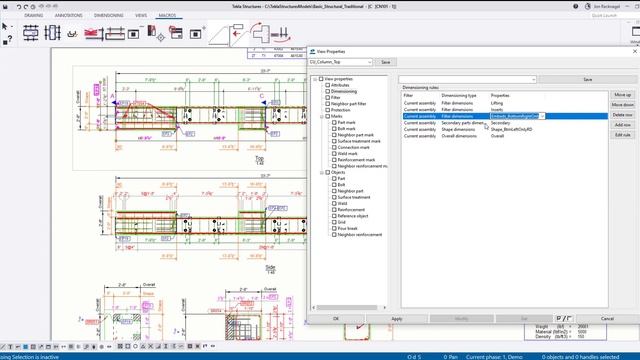Click the Apply button in View Properties
The image size is (640, 360).
coord(397,318)
